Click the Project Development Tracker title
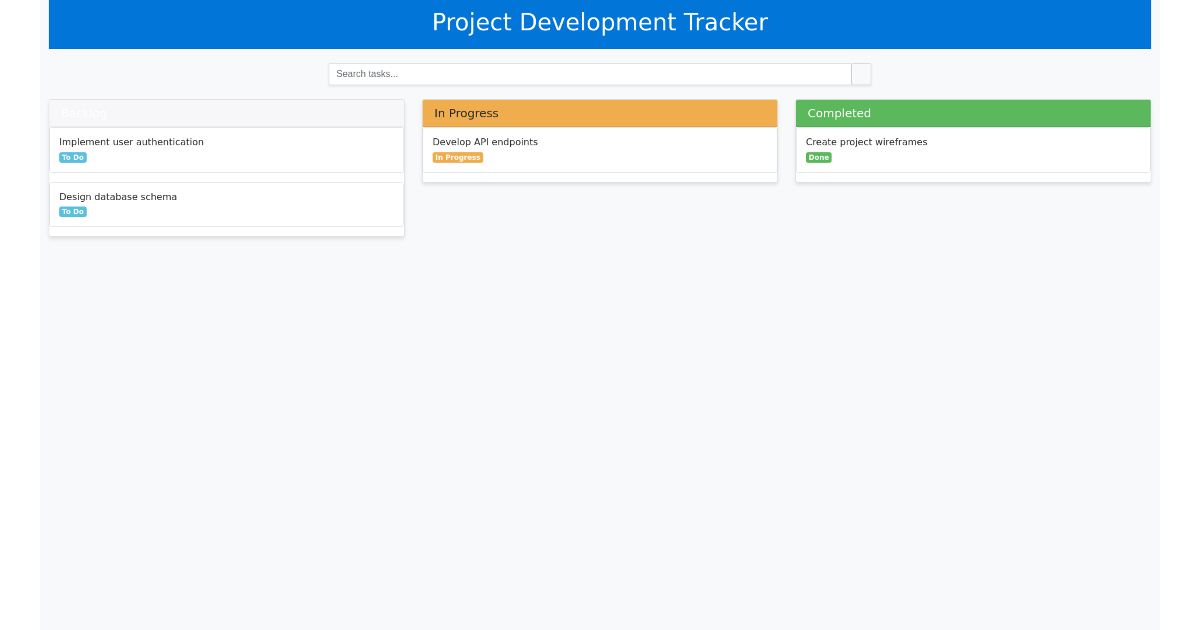 [599, 23]
